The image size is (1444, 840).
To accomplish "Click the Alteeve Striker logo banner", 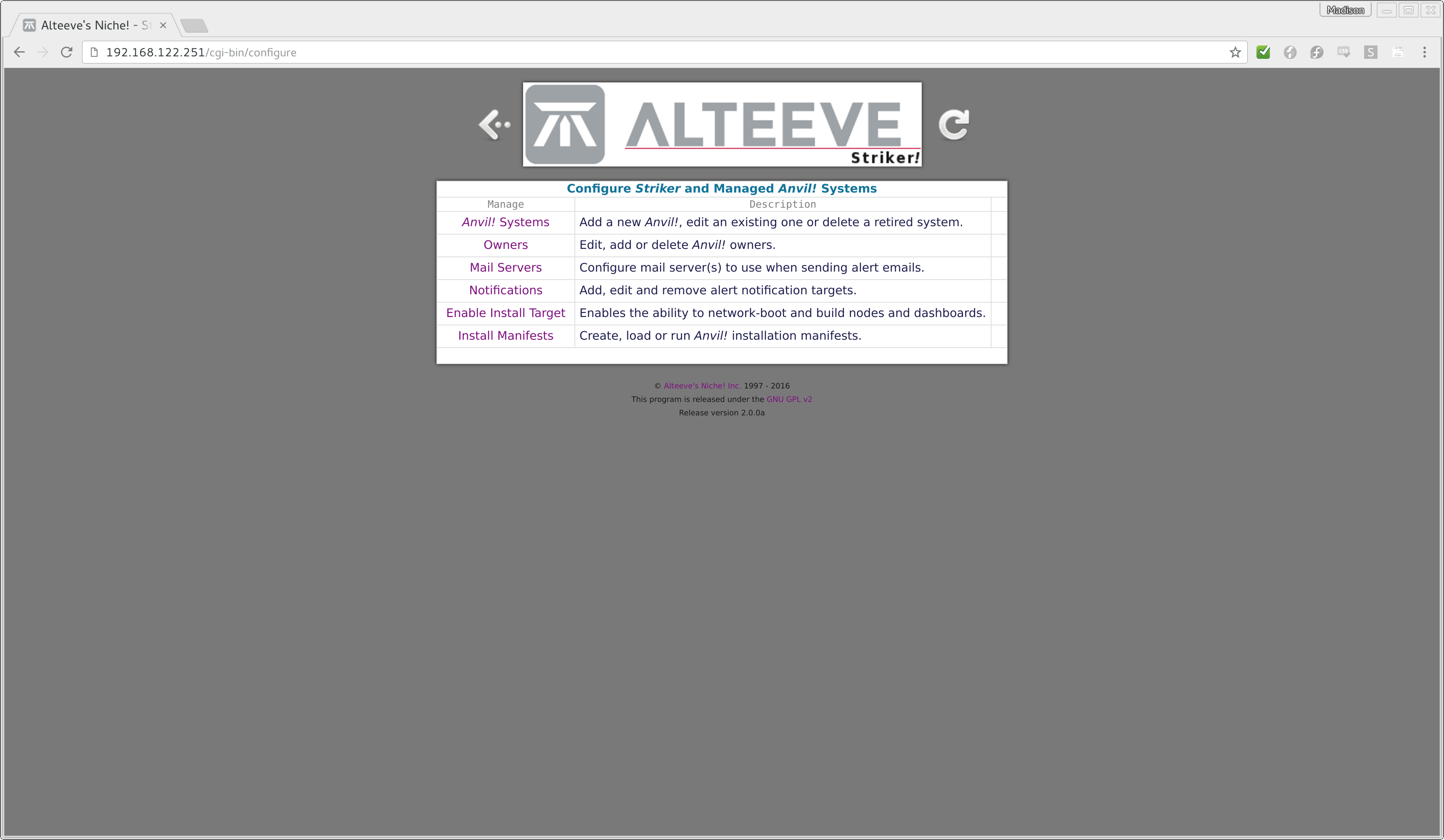I will coord(722,124).
